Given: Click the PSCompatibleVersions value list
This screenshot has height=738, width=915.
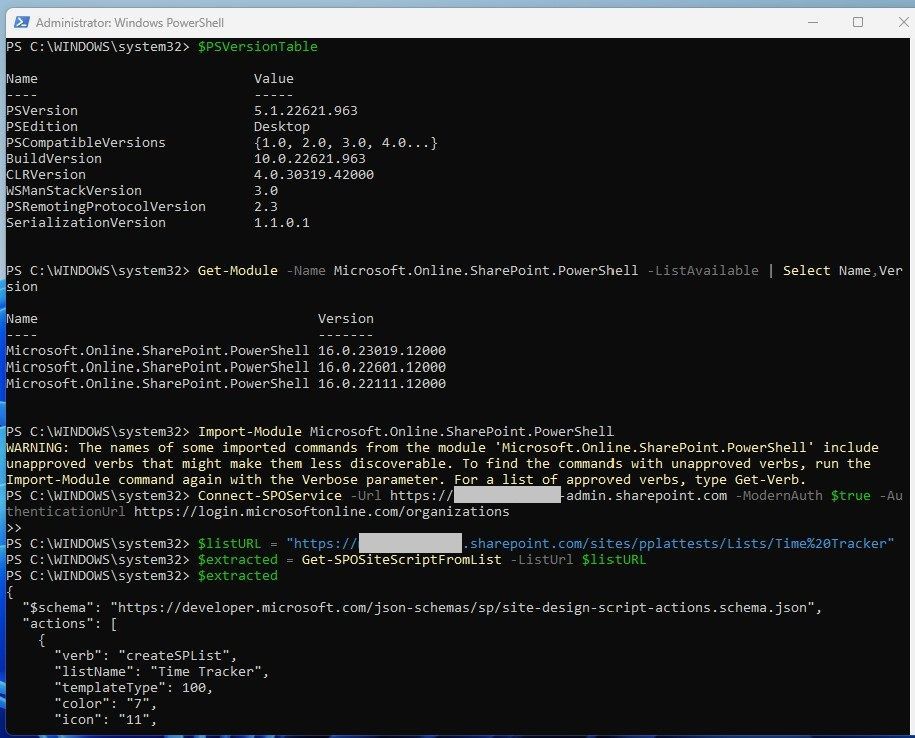Looking at the screenshot, I should (x=345, y=143).
